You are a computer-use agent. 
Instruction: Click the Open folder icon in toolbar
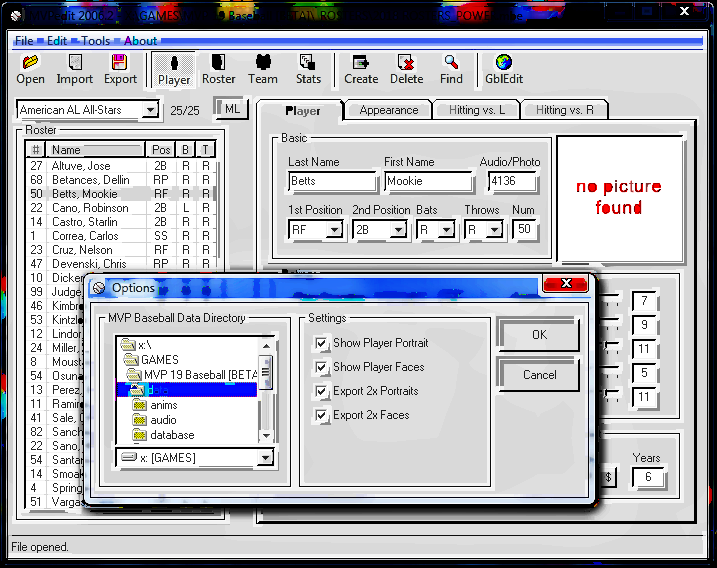(x=30, y=62)
